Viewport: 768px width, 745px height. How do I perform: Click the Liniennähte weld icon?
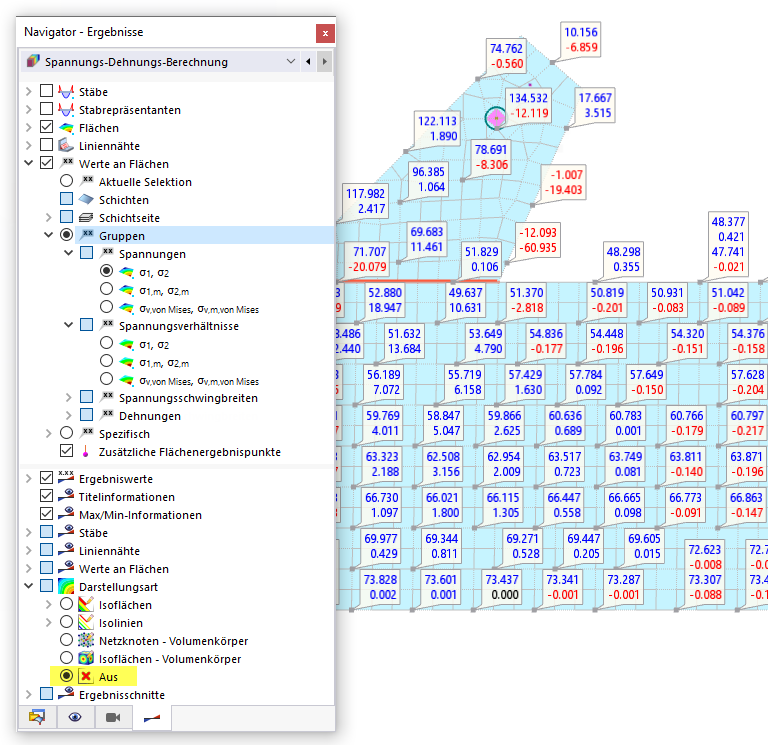coord(66,145)
